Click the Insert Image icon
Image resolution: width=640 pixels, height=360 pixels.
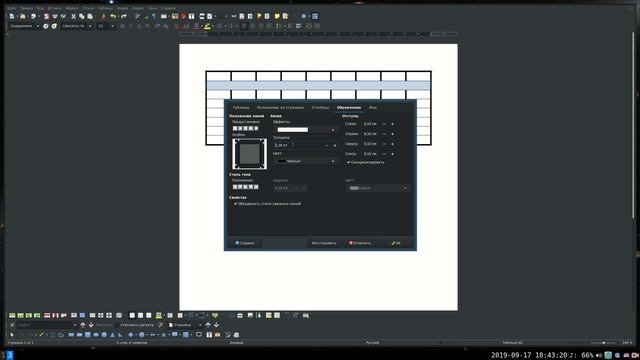175,16
